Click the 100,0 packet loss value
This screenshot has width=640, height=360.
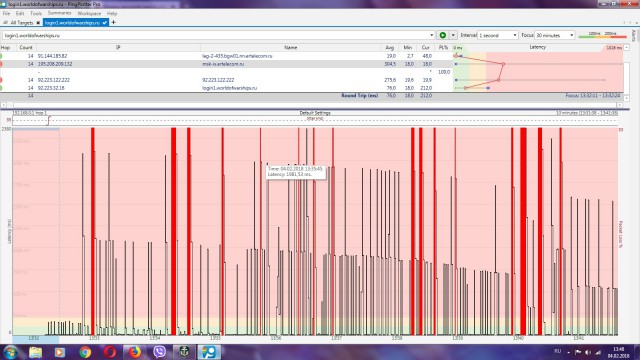[444, 72]
